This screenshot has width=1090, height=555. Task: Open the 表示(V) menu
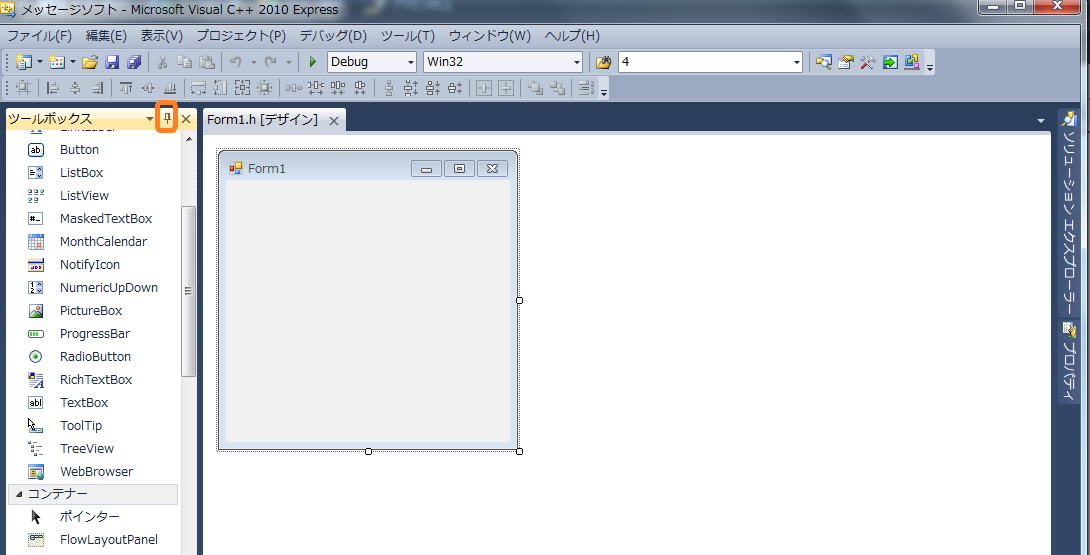point(161,35)
